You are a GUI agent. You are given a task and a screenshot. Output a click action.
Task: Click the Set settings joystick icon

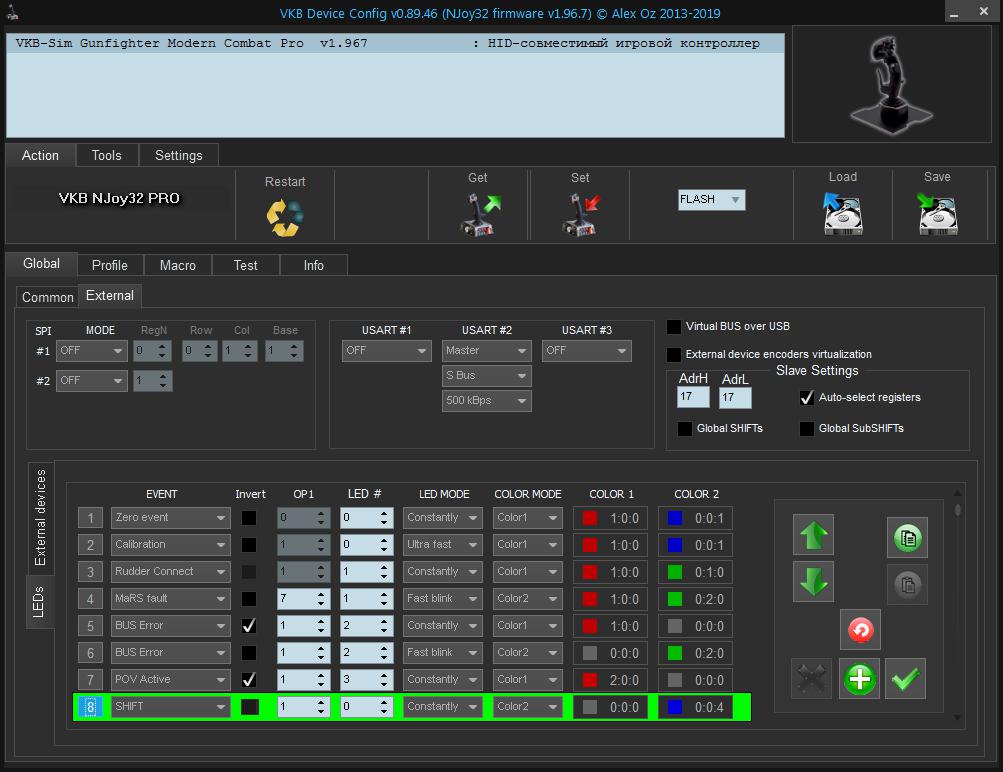581,215
